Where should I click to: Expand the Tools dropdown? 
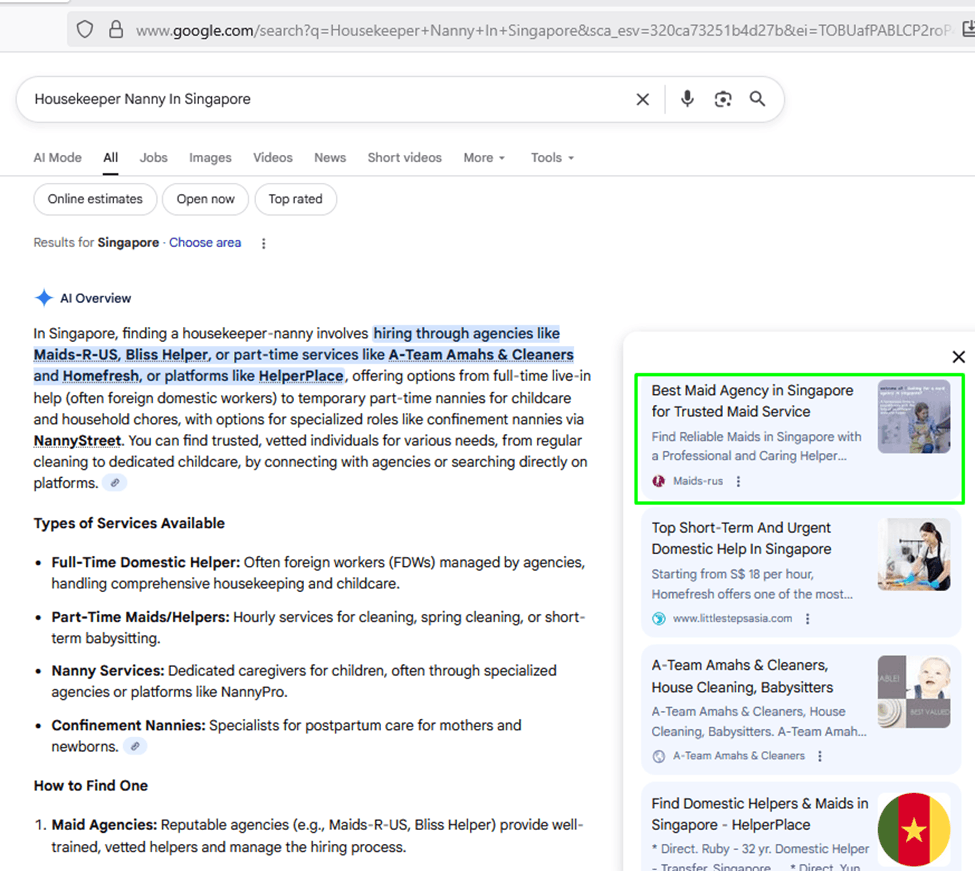552,158
